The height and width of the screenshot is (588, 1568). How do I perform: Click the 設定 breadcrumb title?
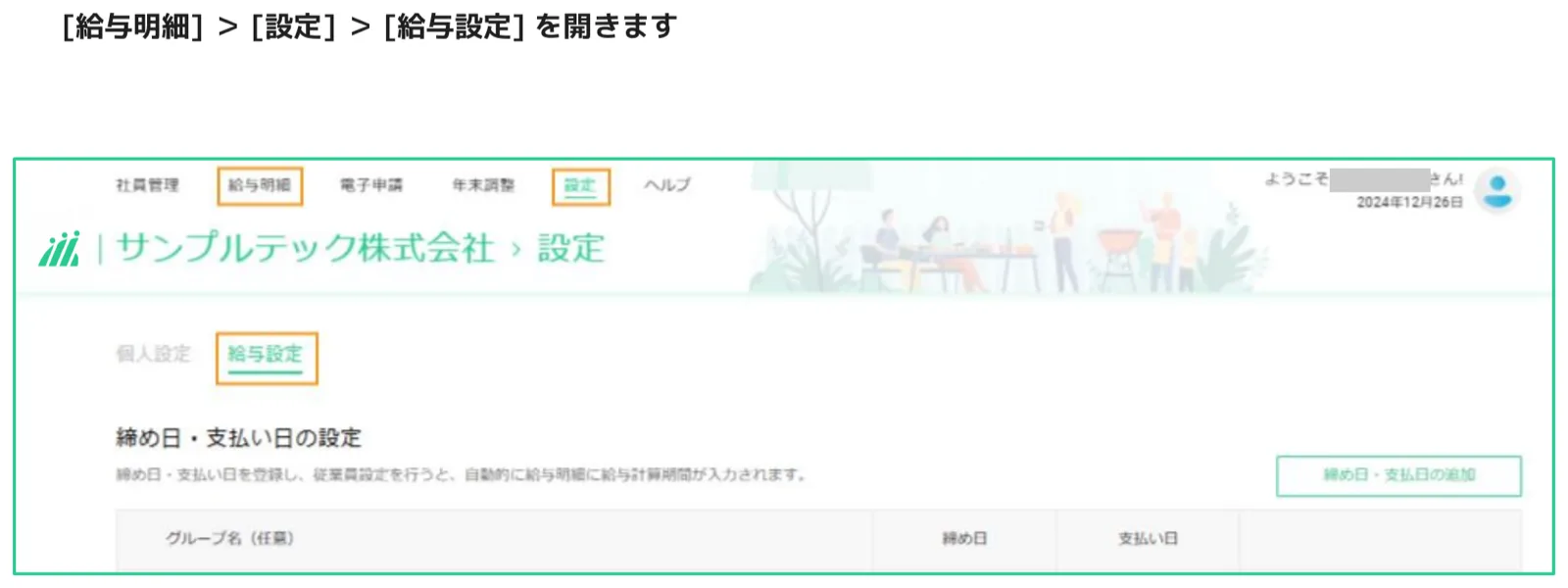(571, 248)
